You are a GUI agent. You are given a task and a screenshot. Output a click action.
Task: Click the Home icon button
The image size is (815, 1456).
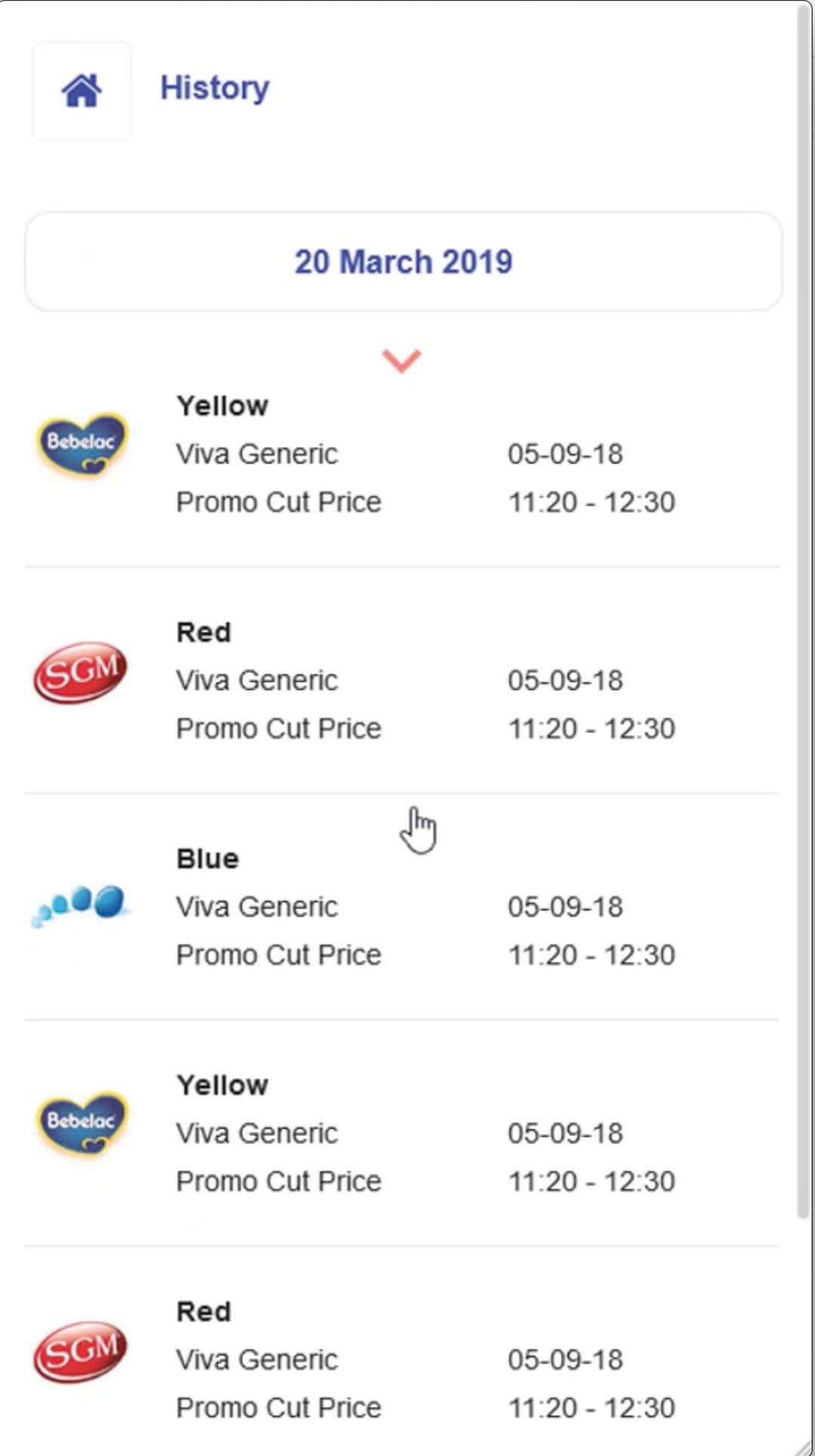[x=81, y=91]
